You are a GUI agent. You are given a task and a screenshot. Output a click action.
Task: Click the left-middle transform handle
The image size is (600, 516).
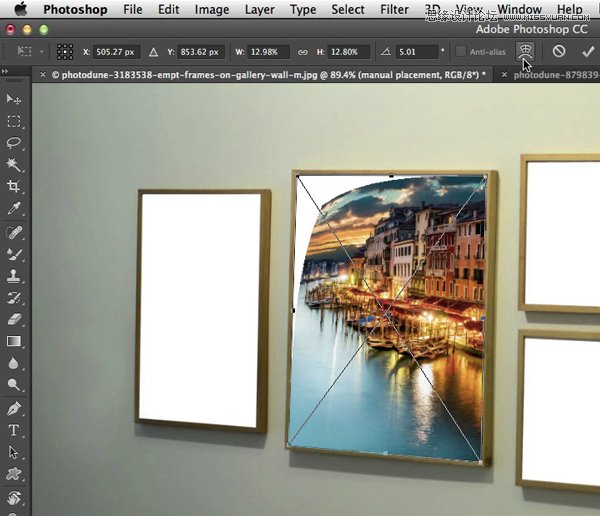pos(293,310)
